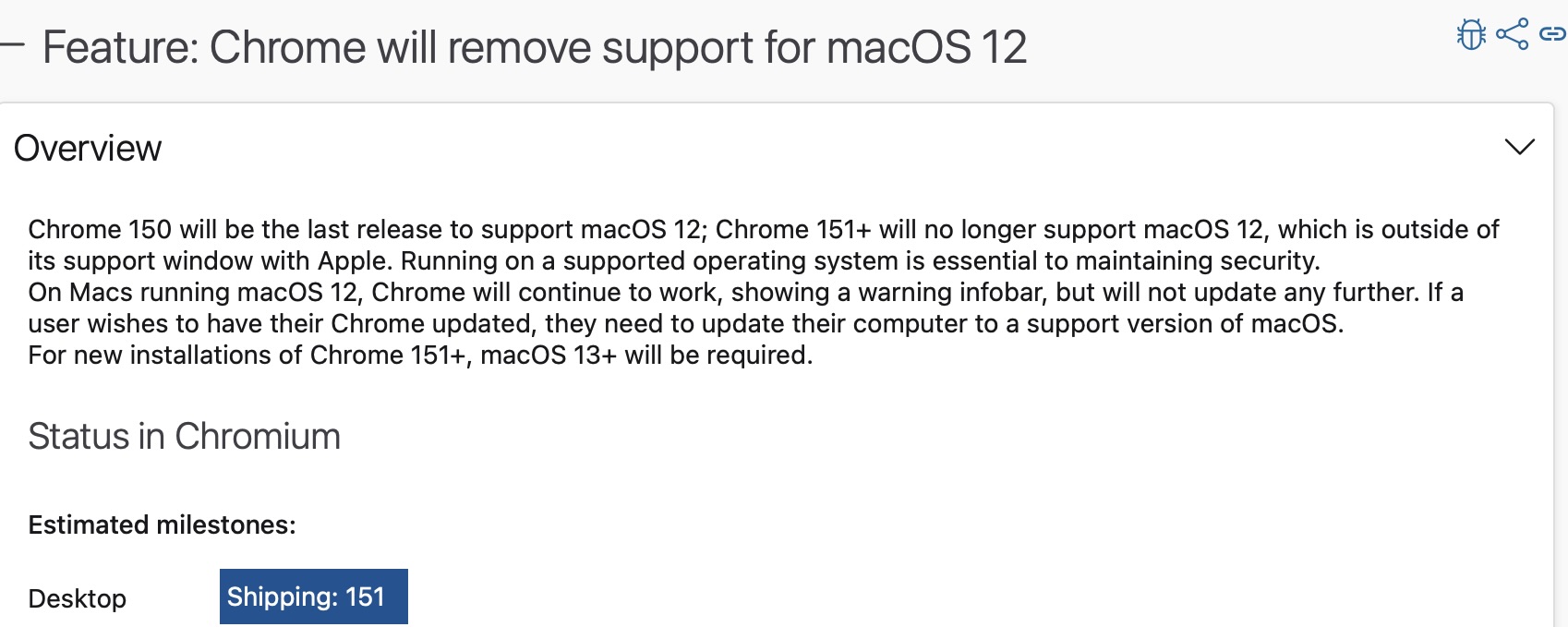This screenshot has height=627, width=1568.
Task: Click the number 151 in the shipping badge
Action: [x=365, y=597]
